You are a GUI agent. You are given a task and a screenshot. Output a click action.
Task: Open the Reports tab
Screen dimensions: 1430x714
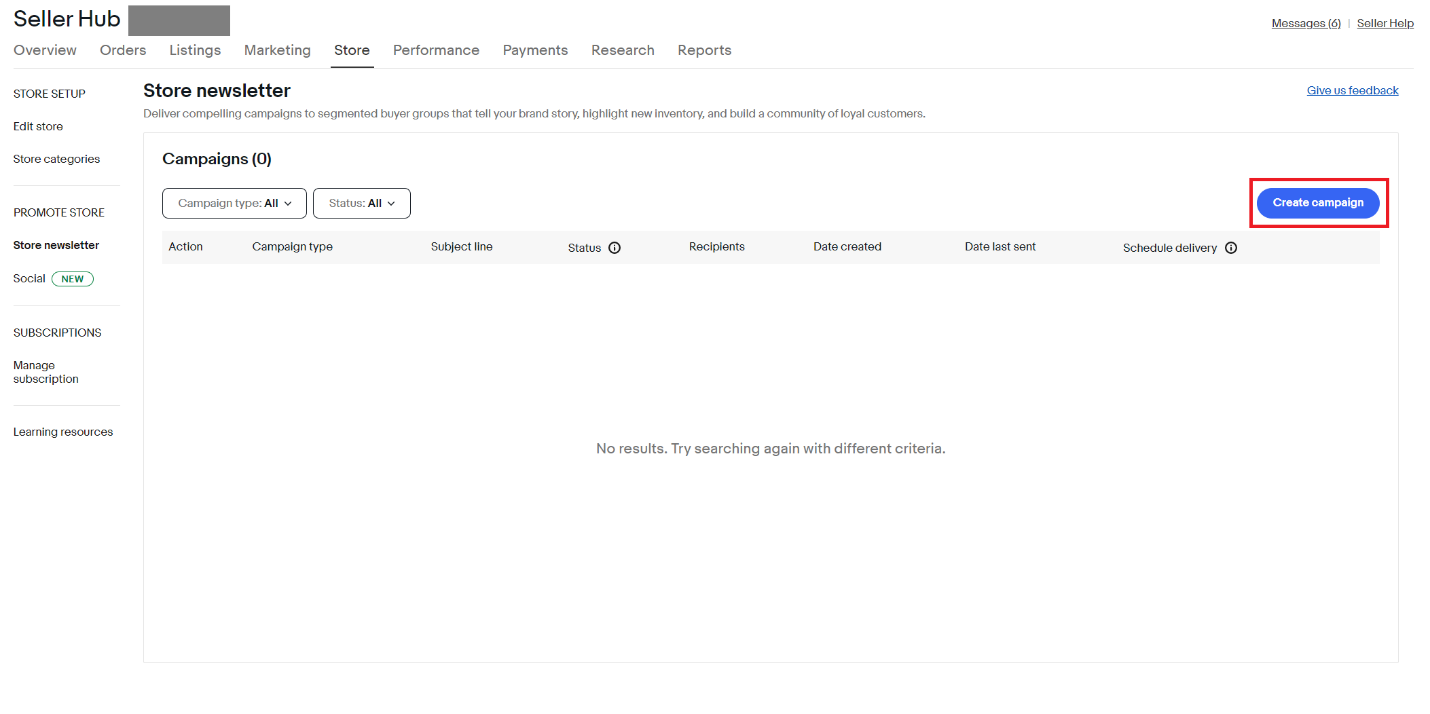click(705, 50)
